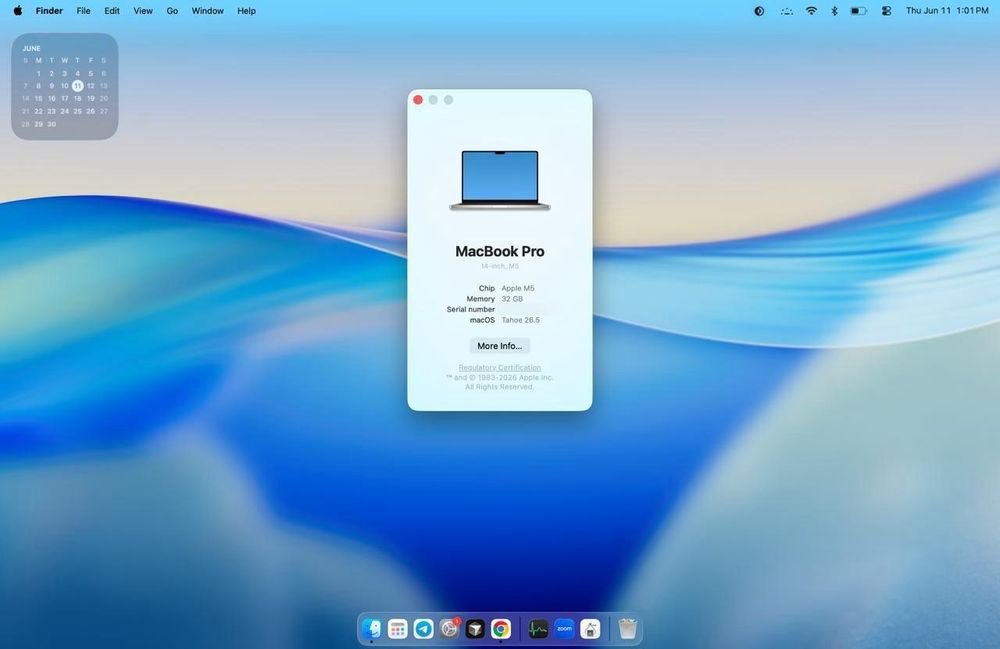Click day 18 in the calendar widget

pyautogui.click(x=77, y=99)
